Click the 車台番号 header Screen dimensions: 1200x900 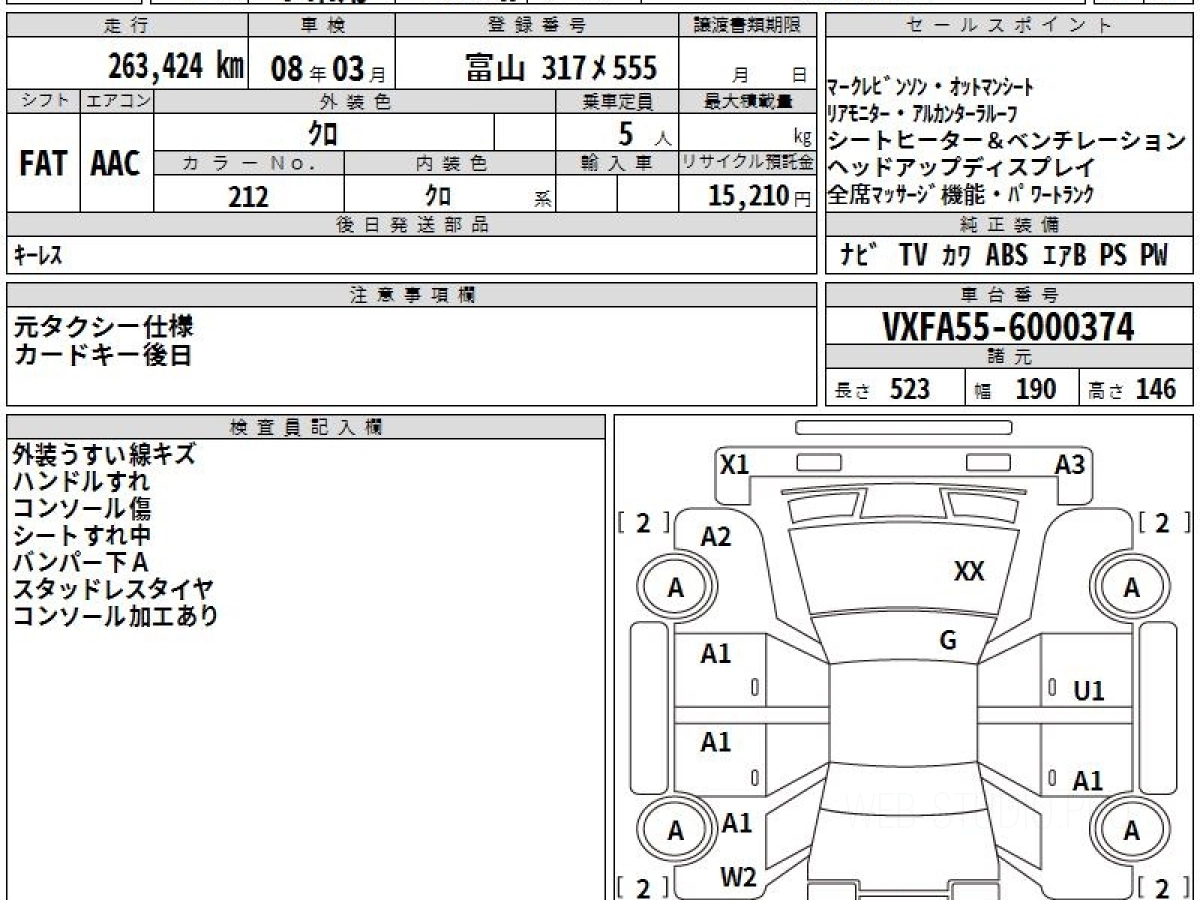[1010, 294]
